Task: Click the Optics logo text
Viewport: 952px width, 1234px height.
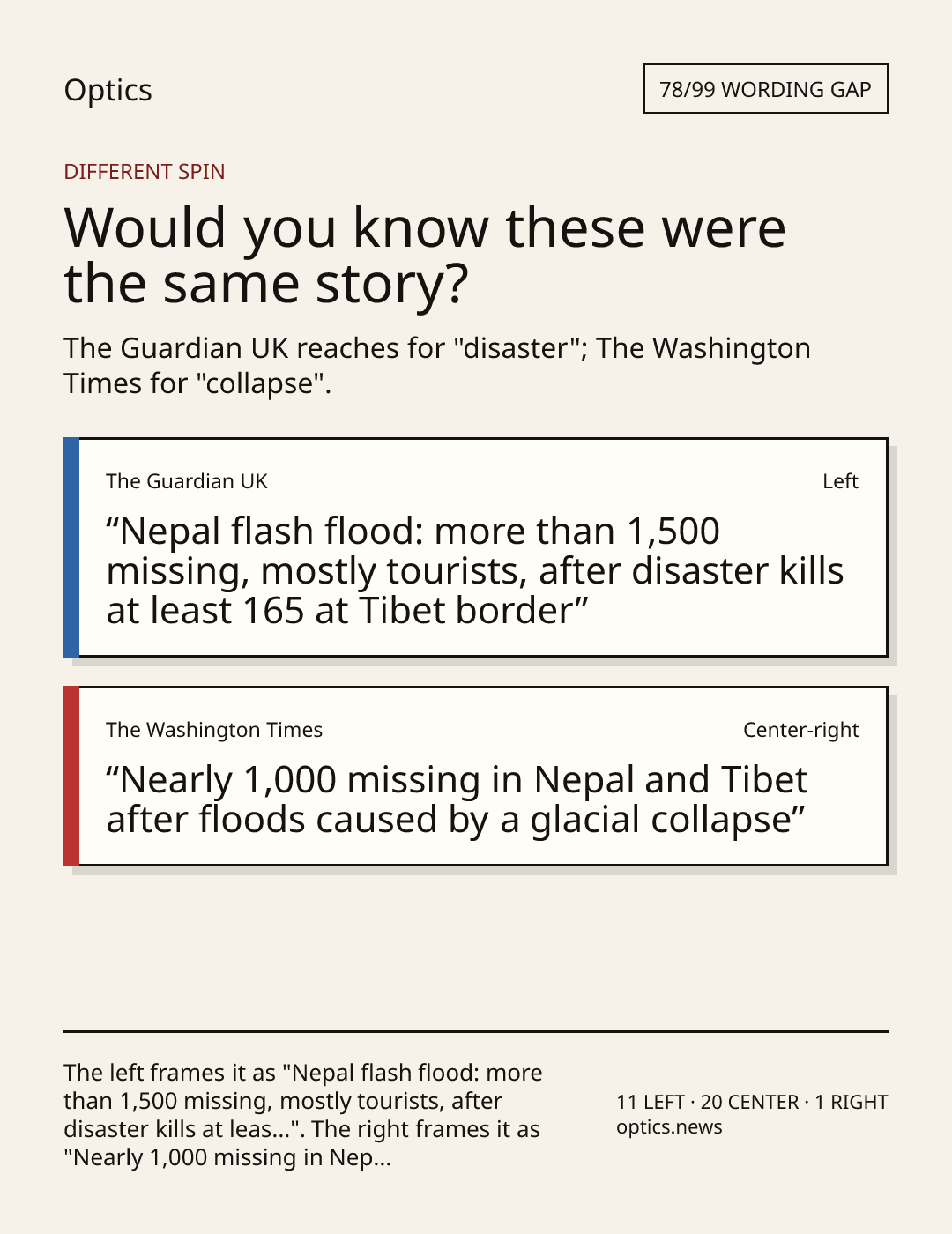Action: click(x=108, y=90)
